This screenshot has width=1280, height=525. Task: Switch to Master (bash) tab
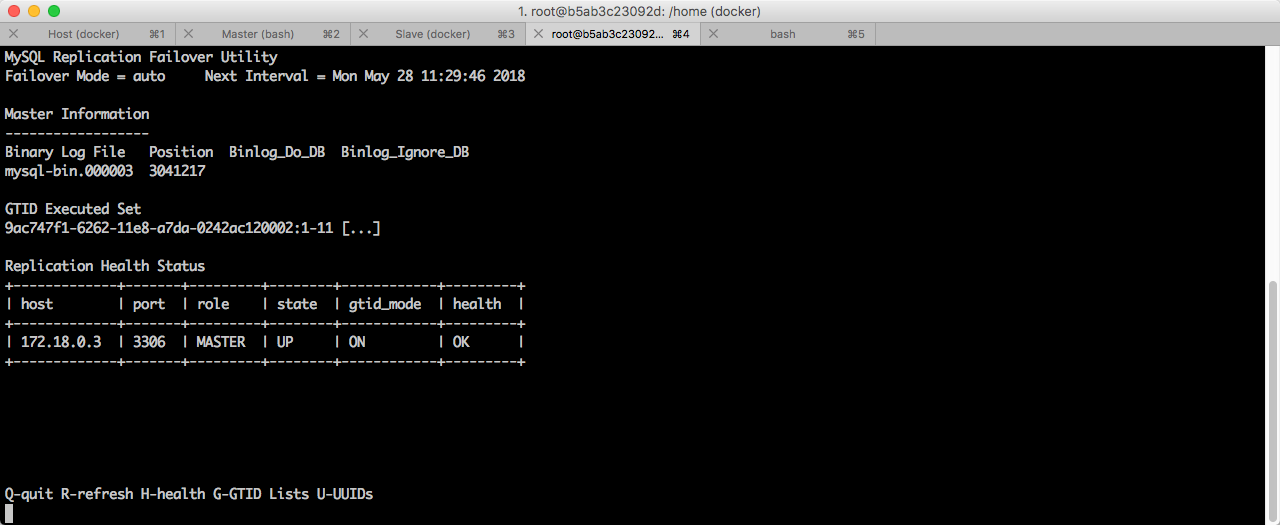point(264,34)
